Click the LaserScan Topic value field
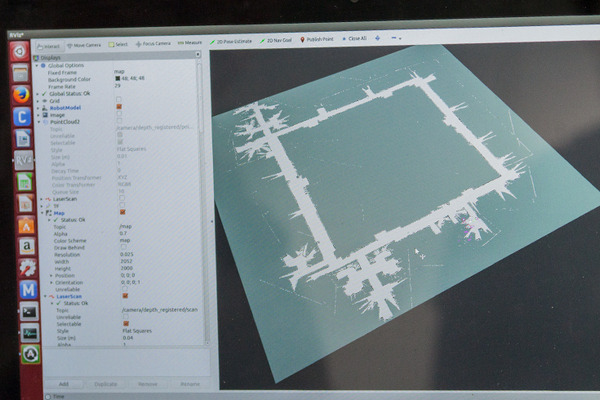 click(x=155, y=311)
